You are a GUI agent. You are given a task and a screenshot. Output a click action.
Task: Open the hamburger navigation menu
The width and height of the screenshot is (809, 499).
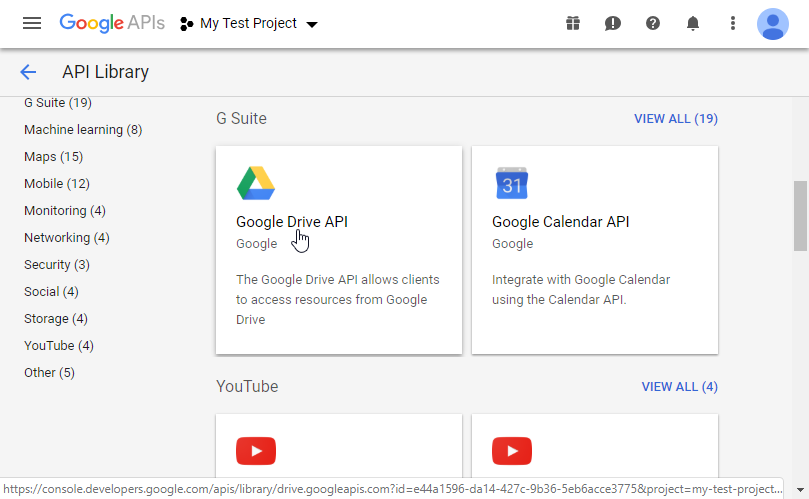coord(32,23)
